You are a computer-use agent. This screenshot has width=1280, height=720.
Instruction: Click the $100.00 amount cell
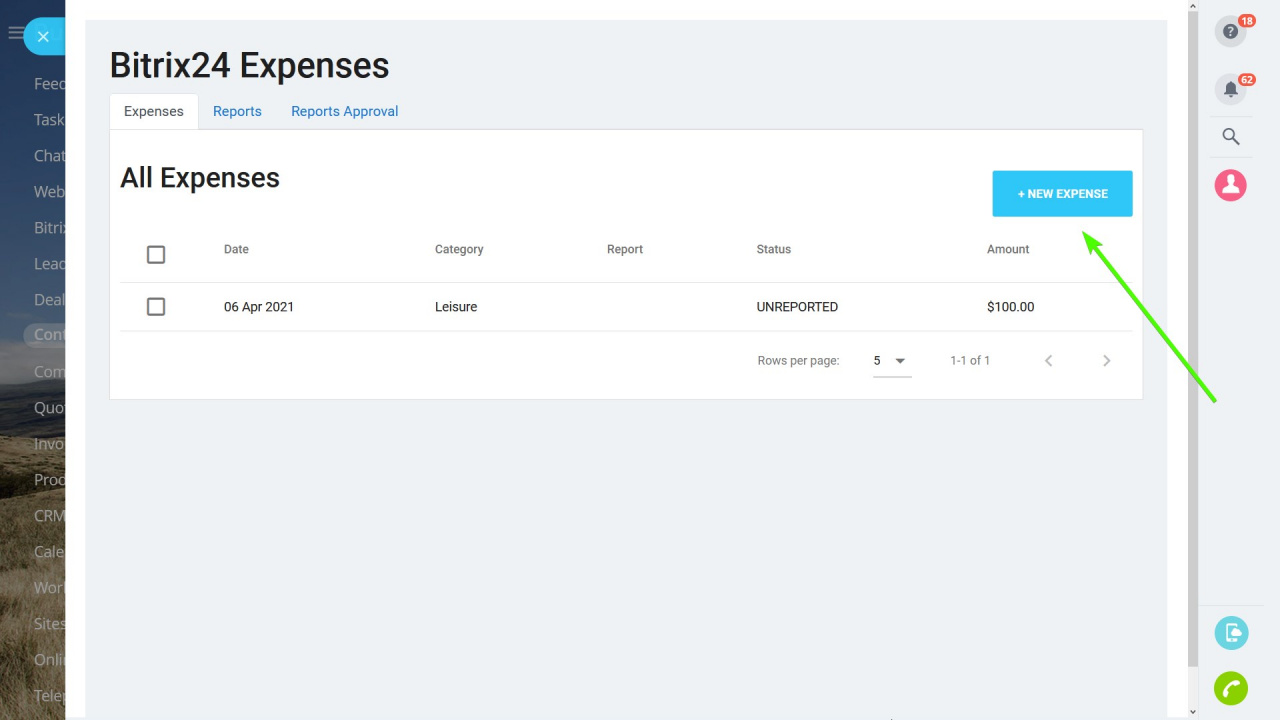point(1011,307)
